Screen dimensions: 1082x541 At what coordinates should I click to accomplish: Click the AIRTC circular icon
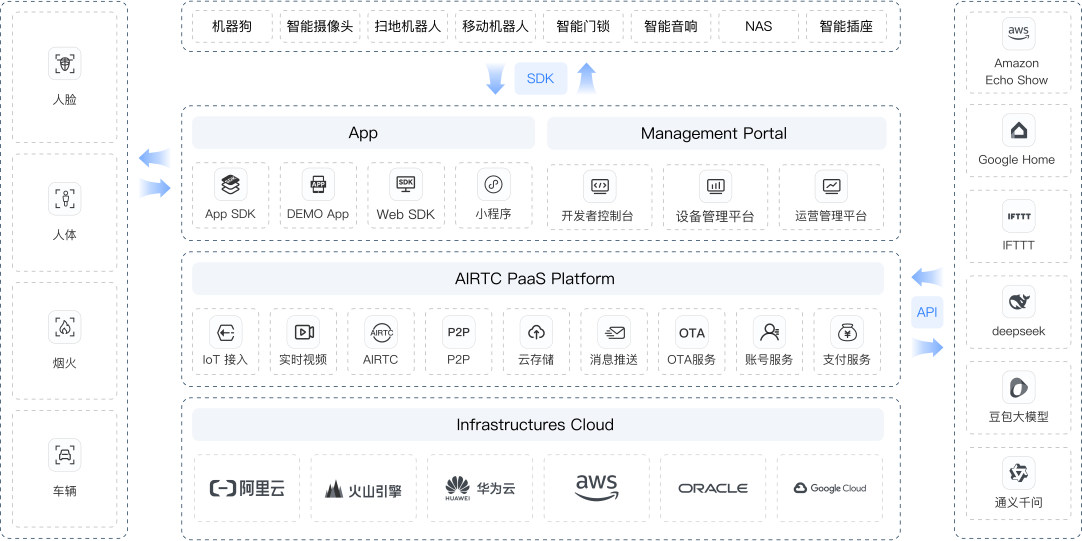381,333
